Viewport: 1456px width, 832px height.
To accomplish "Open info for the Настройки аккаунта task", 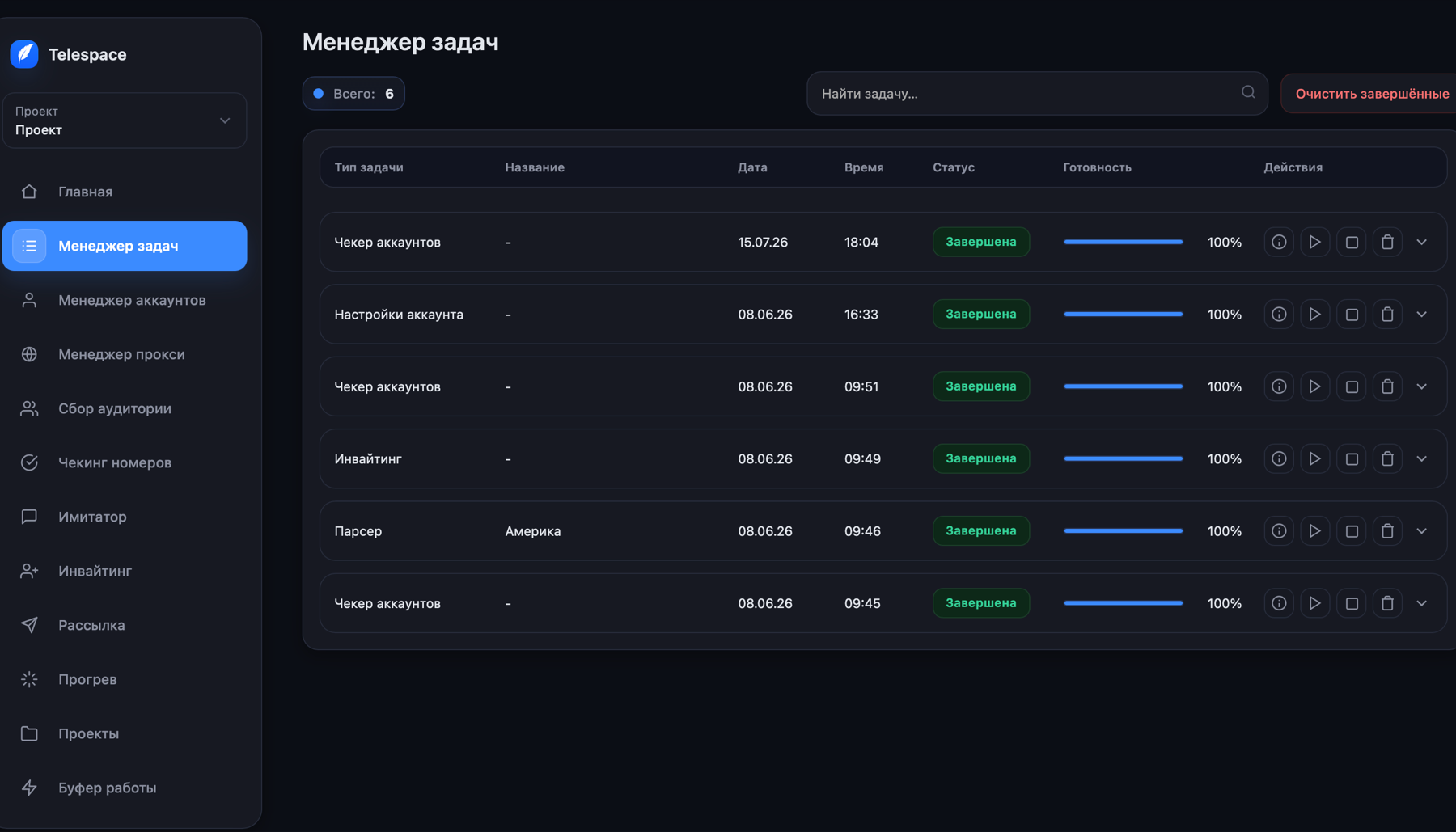I will [x=1279, y=314].
